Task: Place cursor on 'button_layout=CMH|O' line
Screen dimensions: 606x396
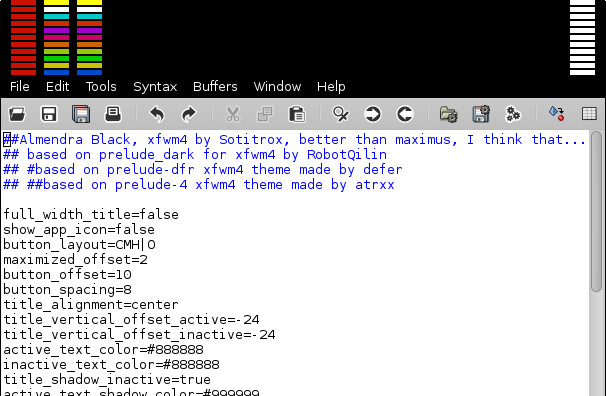Action: (79, 245)
